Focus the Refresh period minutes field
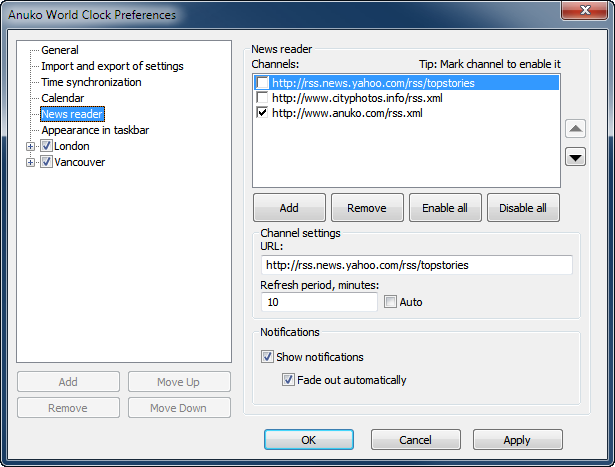 point(319,302)
